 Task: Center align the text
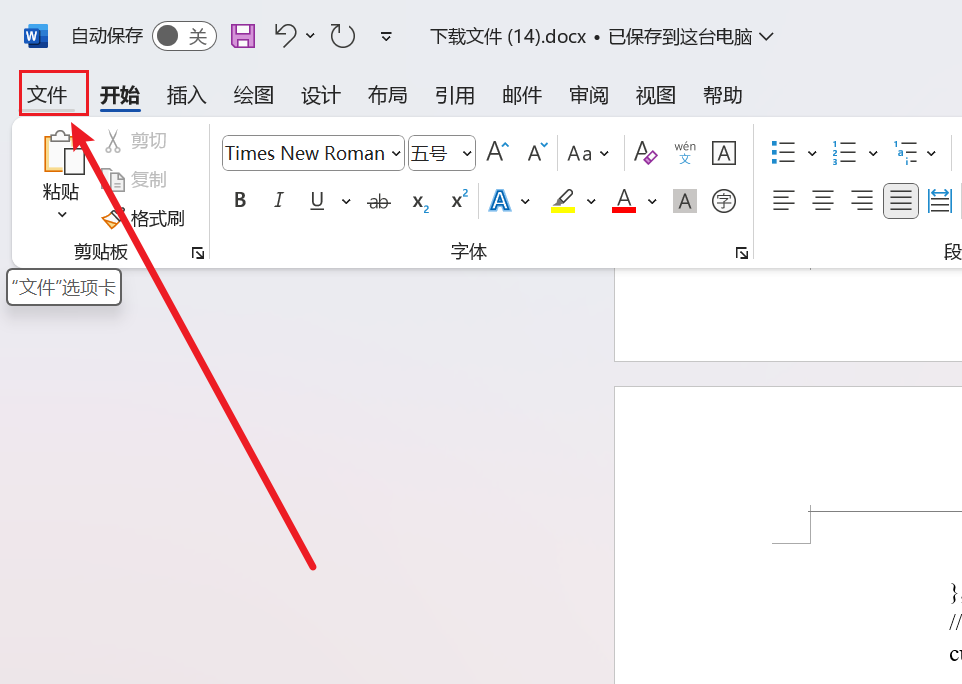click(823, 201)
